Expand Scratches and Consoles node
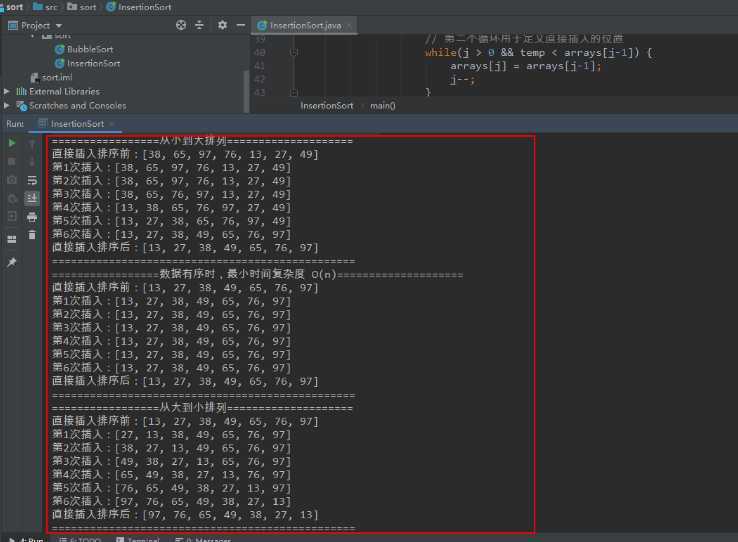The height and width of the screenshot is (542, 738). coord(8,105)
